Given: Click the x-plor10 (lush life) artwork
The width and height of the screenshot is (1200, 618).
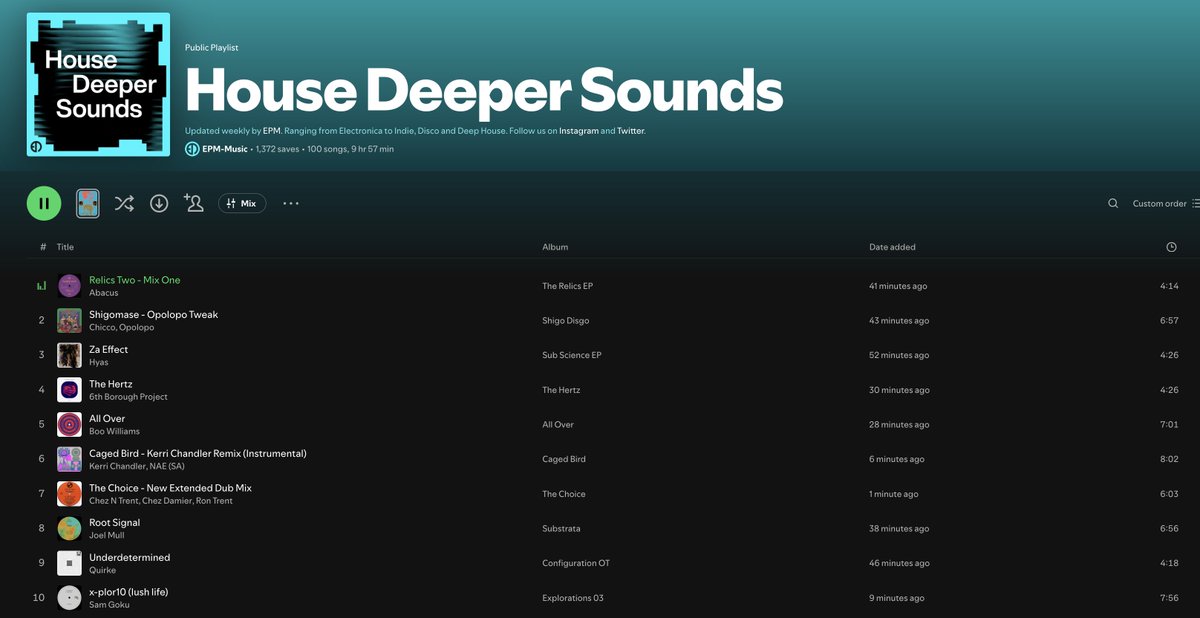Looking at the screenshot, I should click(x=69, y=598).
